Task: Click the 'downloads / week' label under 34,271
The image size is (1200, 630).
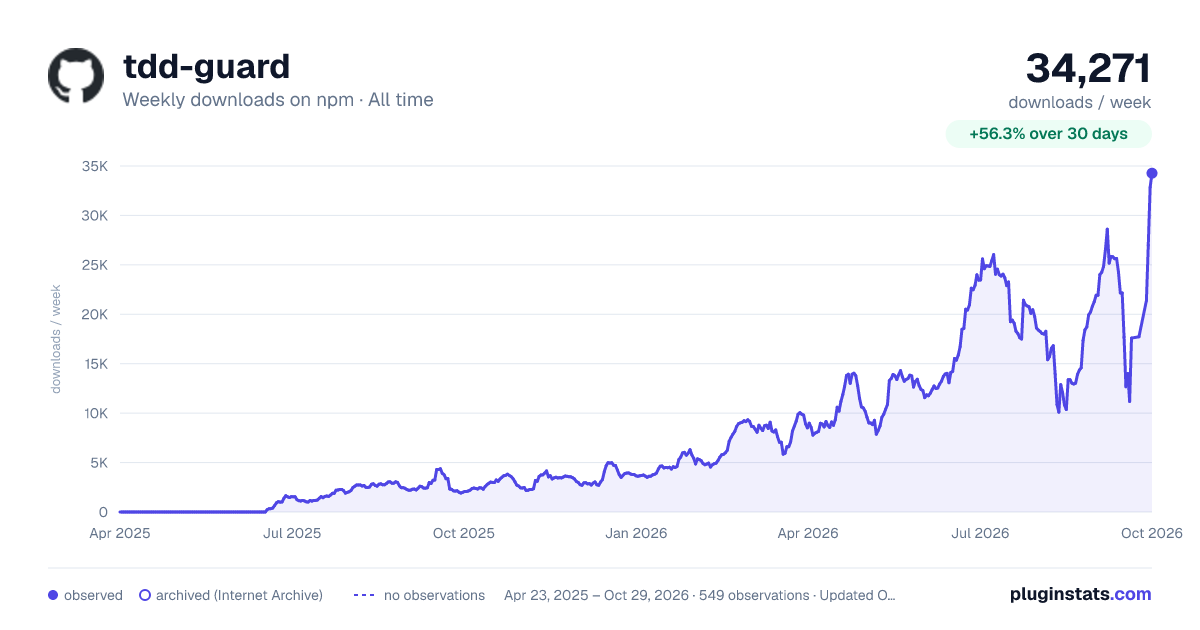Action: (1080, 102)
